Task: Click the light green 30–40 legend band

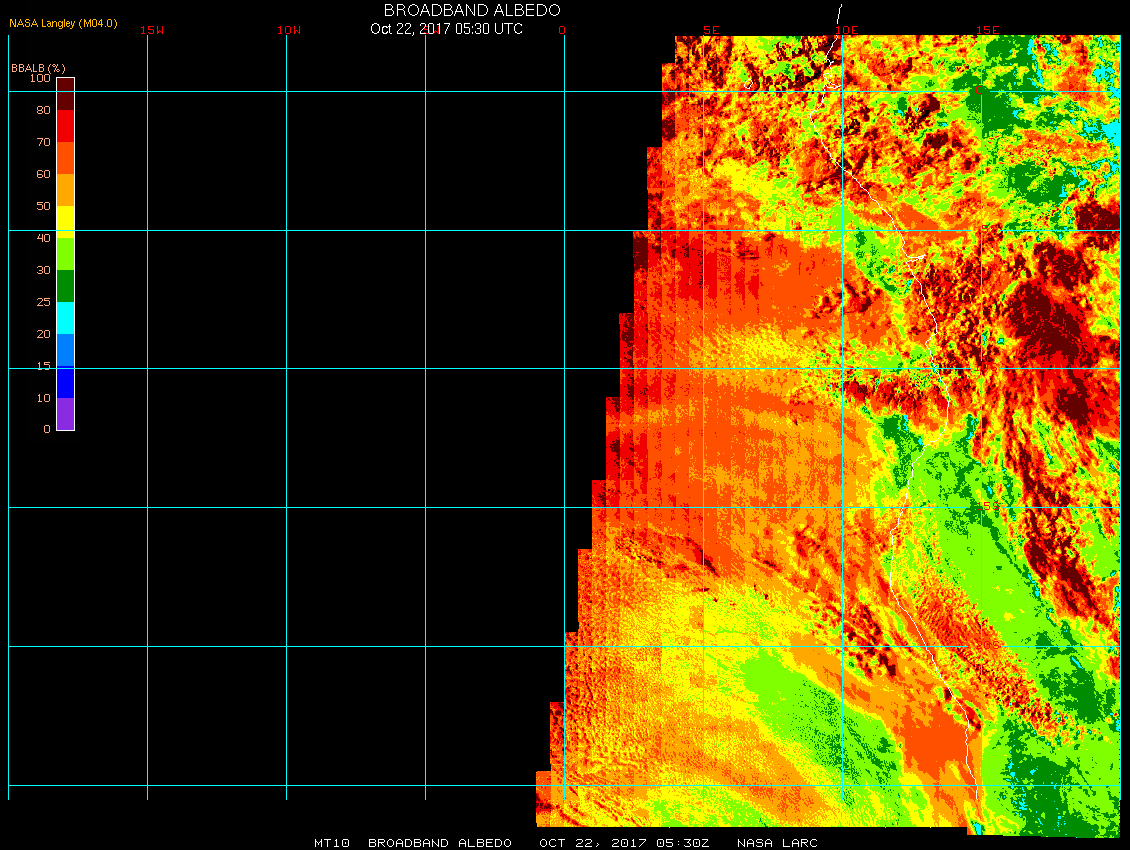Action: coord(66,254)
